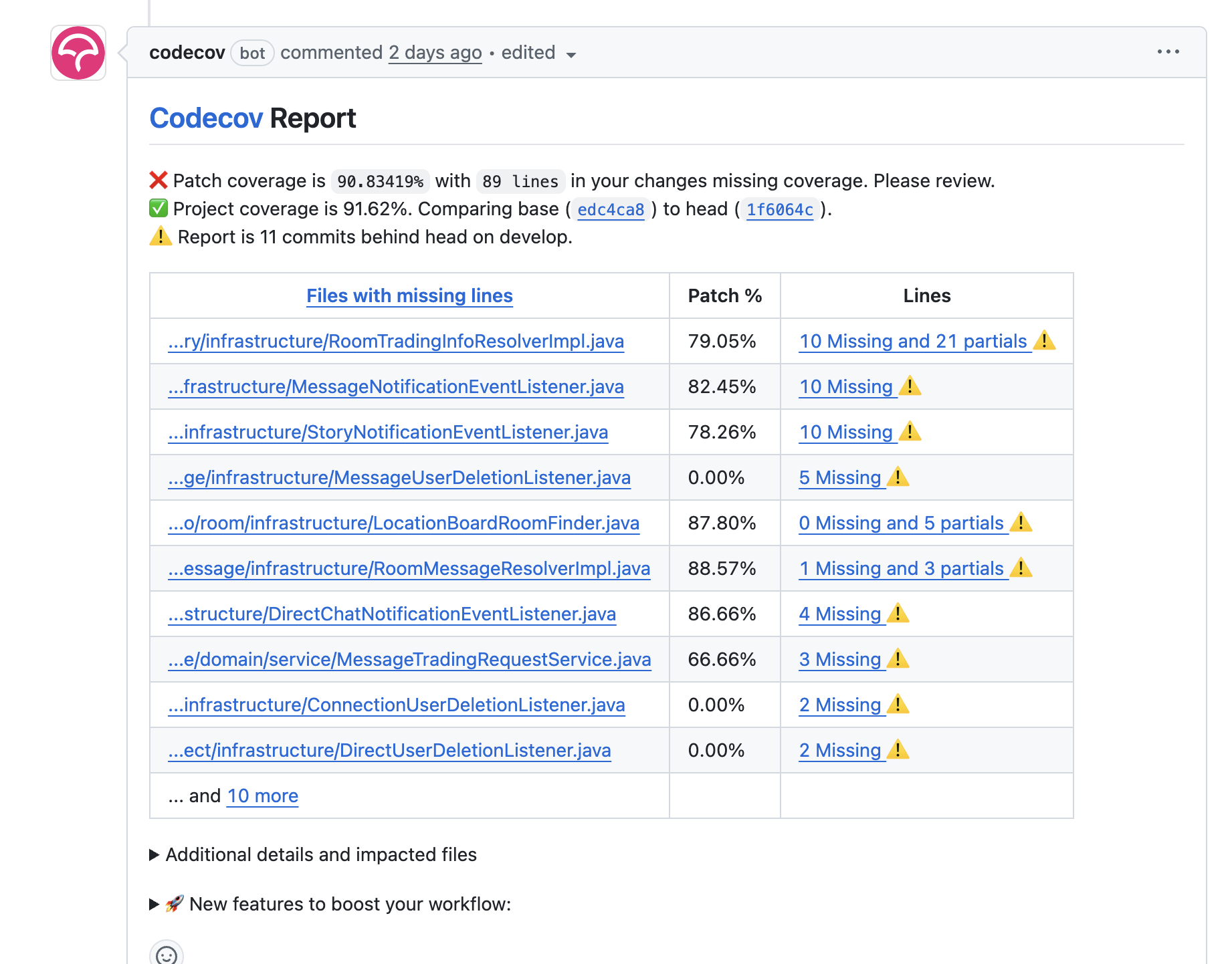Screen dimensions: 1232x964
Task: Click the 'bot' label badge
Action: (x=252, y=53)
